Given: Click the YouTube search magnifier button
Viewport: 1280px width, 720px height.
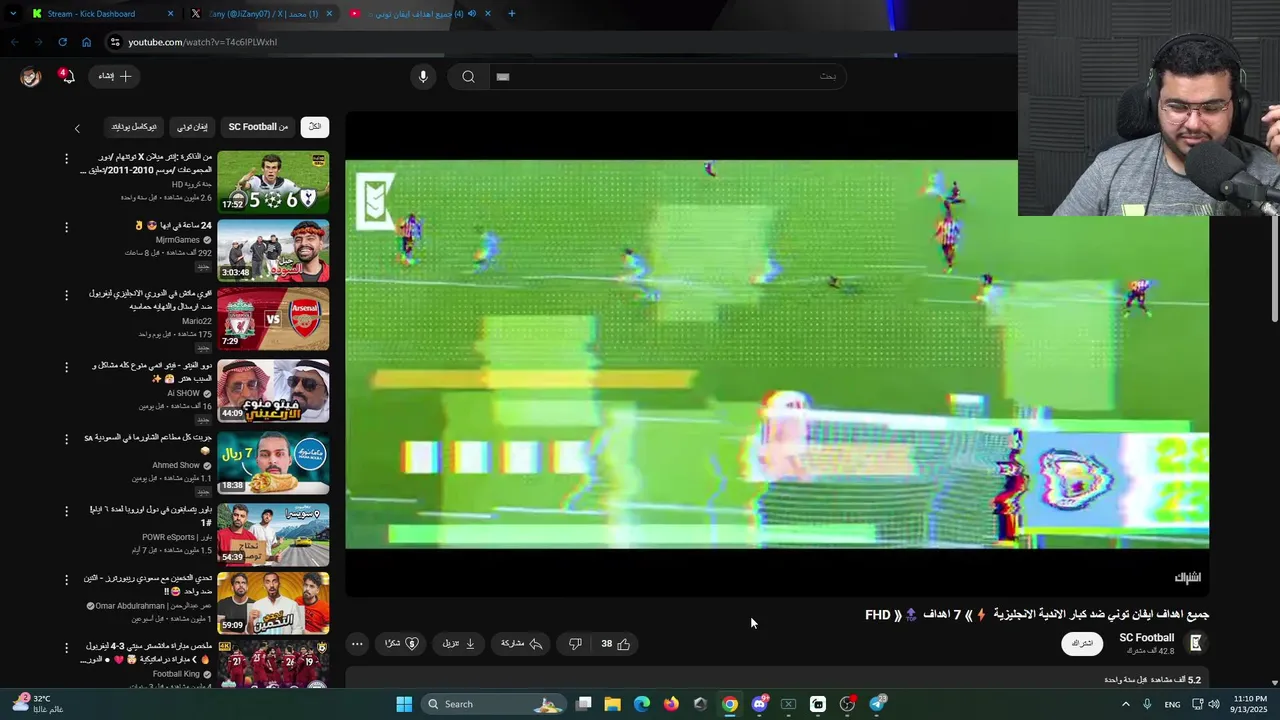Looking at the screenshot, I should pyautogui.click(x=468, y=76).
